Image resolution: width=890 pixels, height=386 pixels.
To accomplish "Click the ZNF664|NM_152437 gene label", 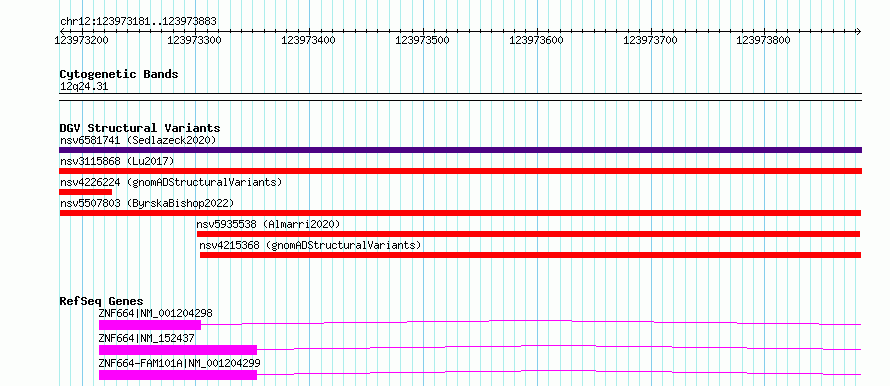I will click(146, 338).
